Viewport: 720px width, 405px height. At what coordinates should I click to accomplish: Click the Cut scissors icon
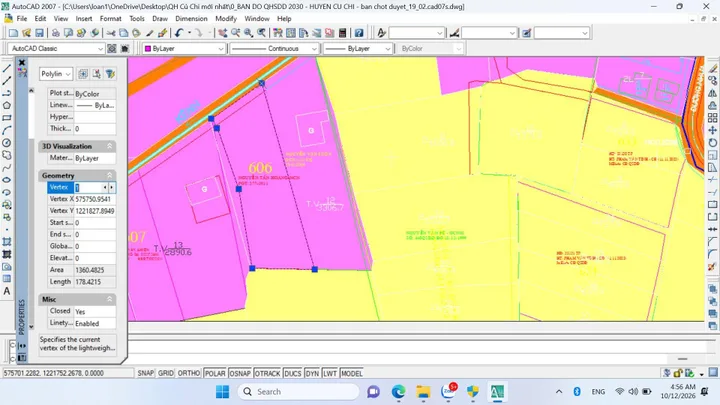[x=111, y=33]
